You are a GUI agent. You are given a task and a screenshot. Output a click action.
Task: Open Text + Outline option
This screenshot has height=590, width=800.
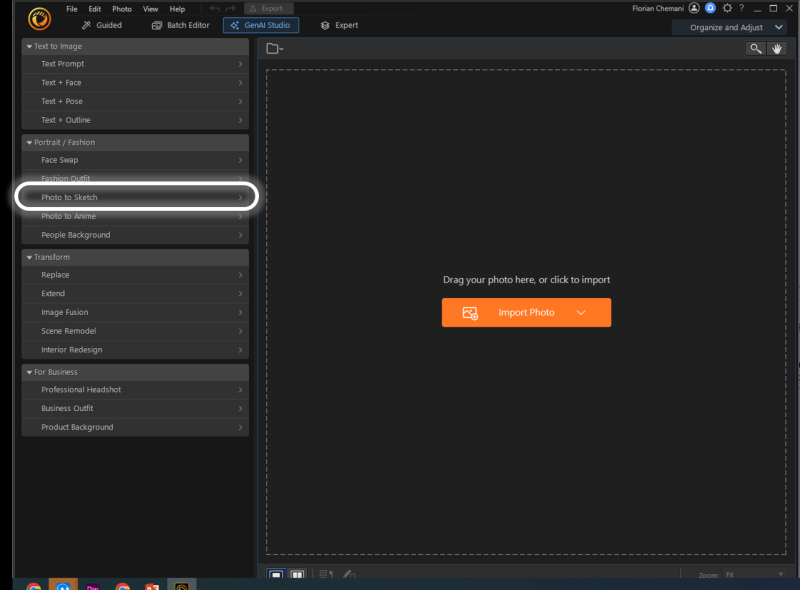tap(135, 120)
